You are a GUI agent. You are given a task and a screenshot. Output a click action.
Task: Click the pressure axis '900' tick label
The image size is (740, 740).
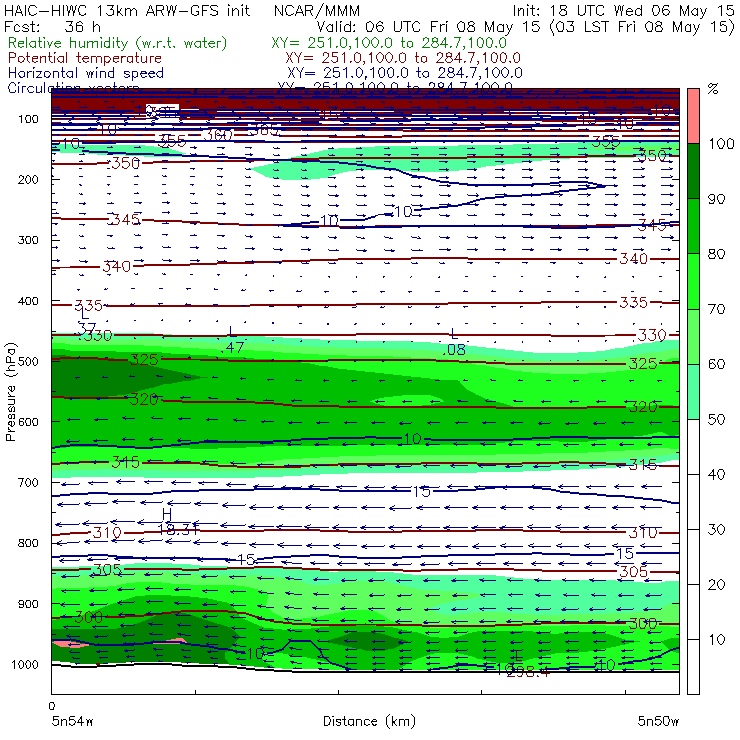pos(28,604)
